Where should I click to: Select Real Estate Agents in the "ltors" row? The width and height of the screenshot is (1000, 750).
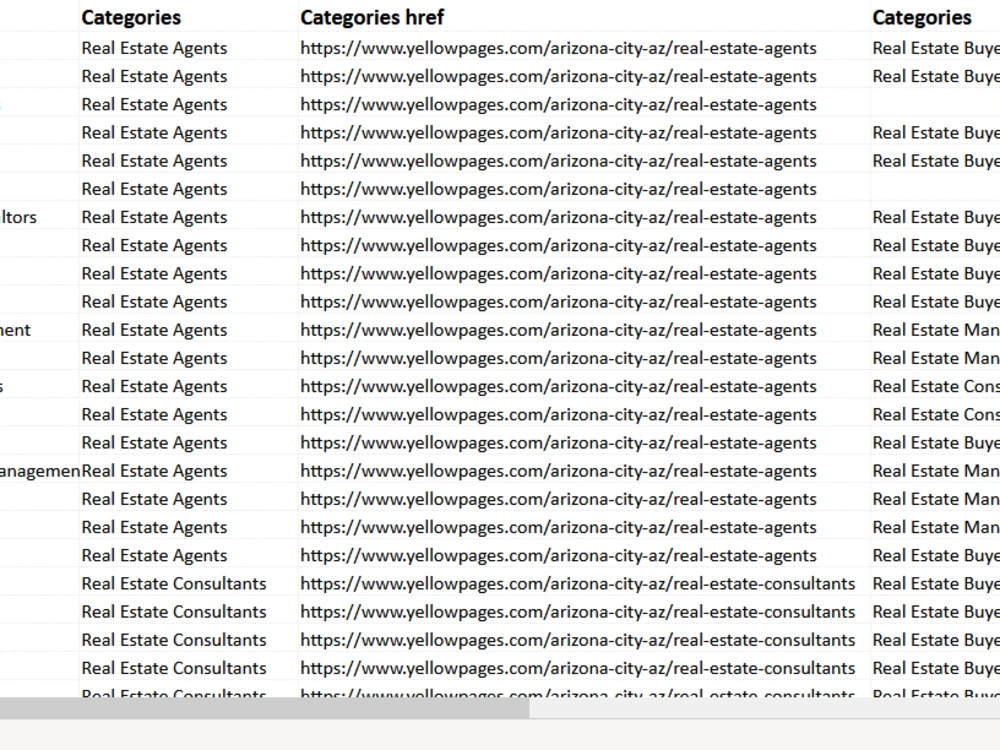(x=154, y=217)
